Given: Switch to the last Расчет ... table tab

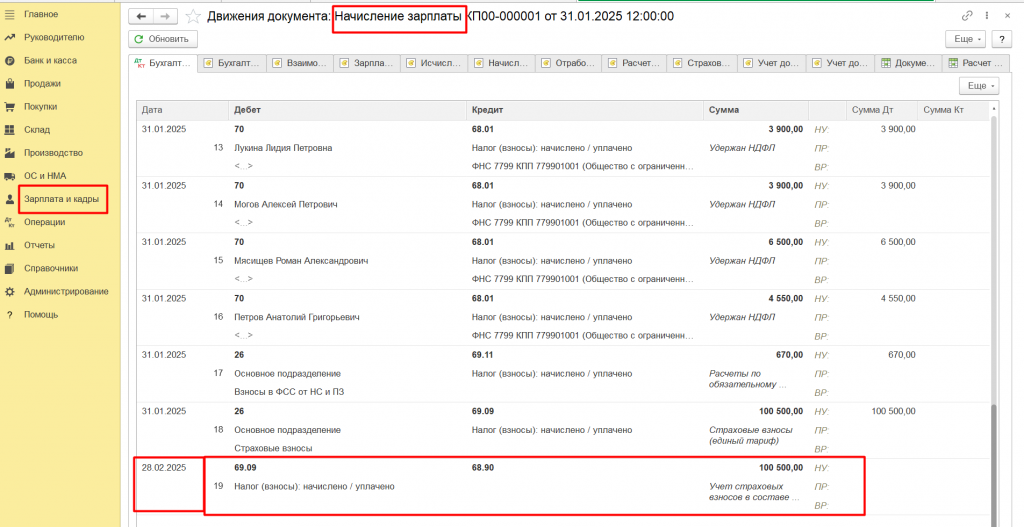Looking at the screenshot, I should click(x=975, y=63).
